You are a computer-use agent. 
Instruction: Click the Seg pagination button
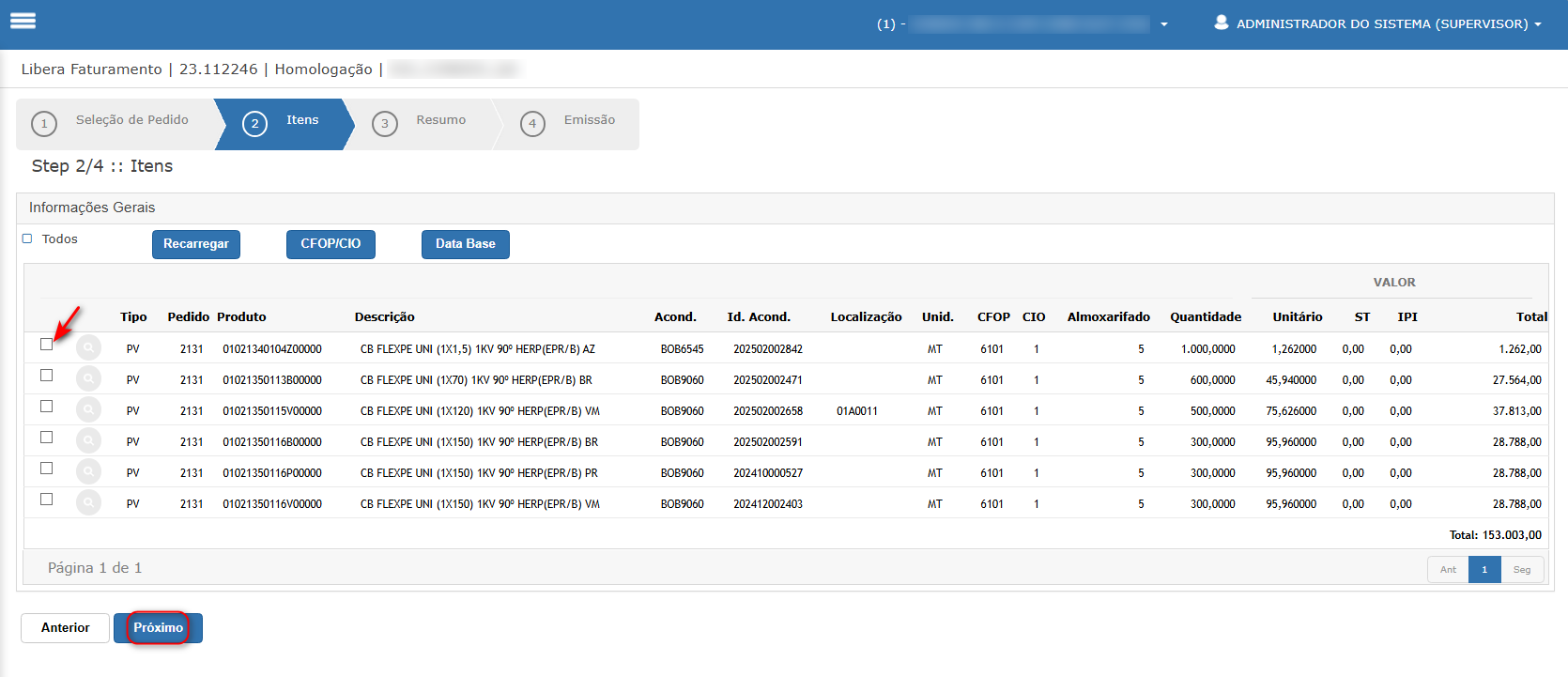click(1522, 570)
